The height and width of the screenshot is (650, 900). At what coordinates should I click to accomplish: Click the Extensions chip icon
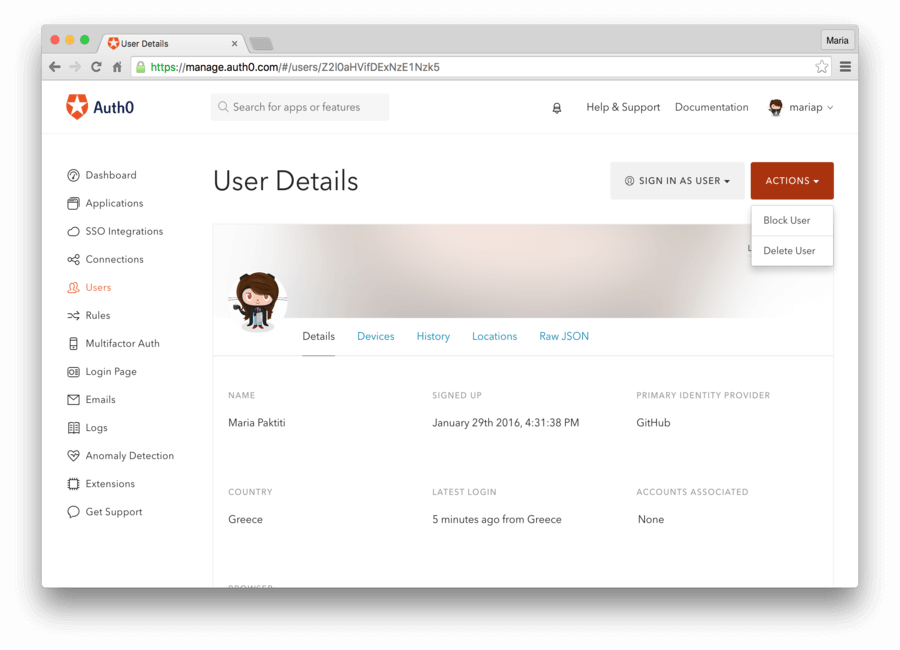[x=73, y=484]
